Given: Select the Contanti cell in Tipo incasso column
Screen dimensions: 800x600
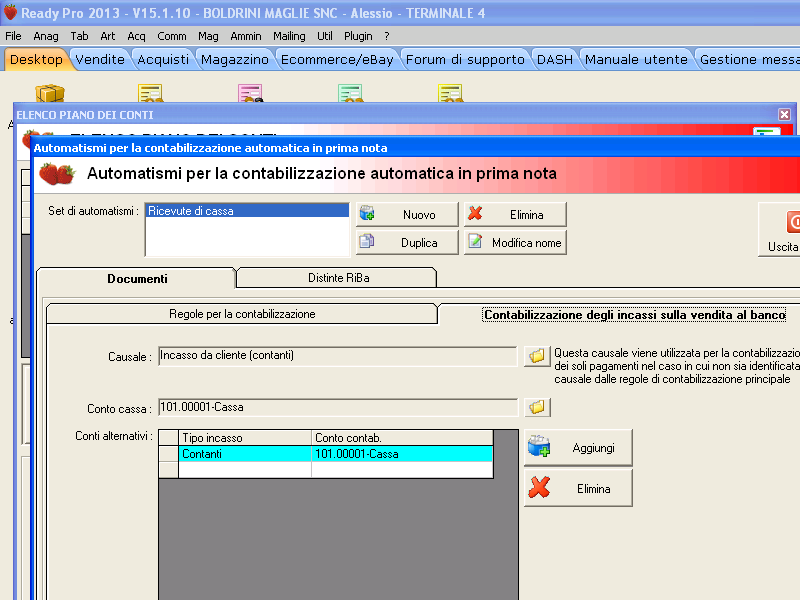Looking at the screenshot, I should [x=245, y=454].
